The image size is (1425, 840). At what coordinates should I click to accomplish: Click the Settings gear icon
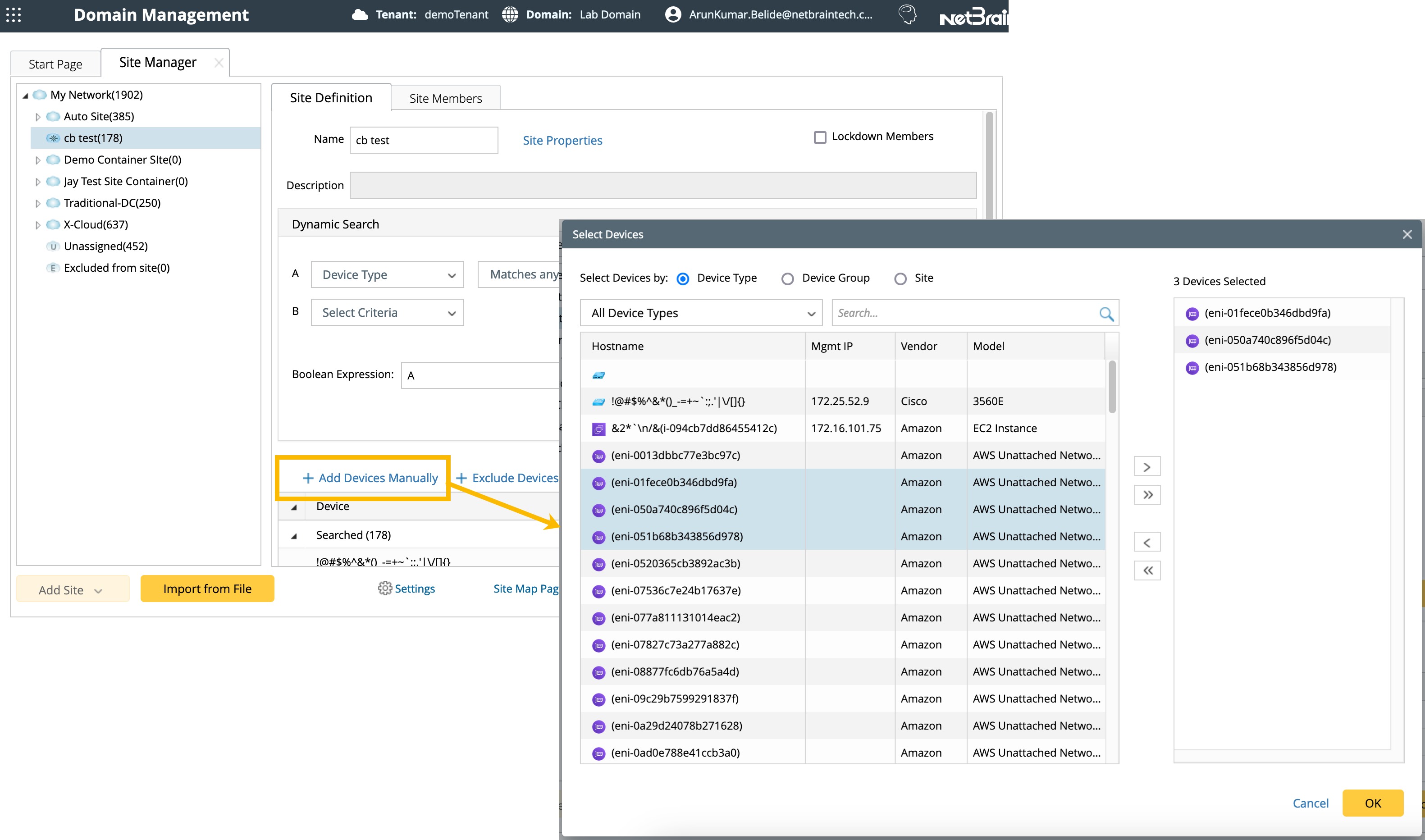point(385,589)
